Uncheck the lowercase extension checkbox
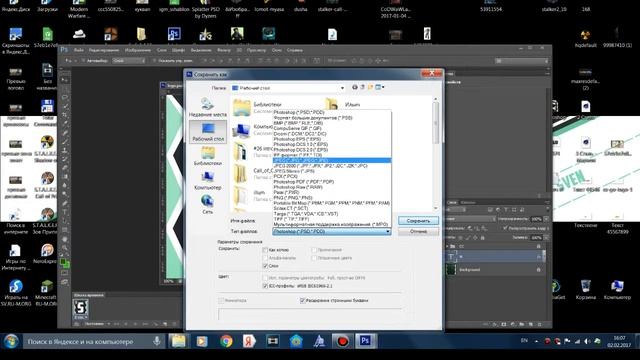 pyautogui.click(x=302, y=300)
